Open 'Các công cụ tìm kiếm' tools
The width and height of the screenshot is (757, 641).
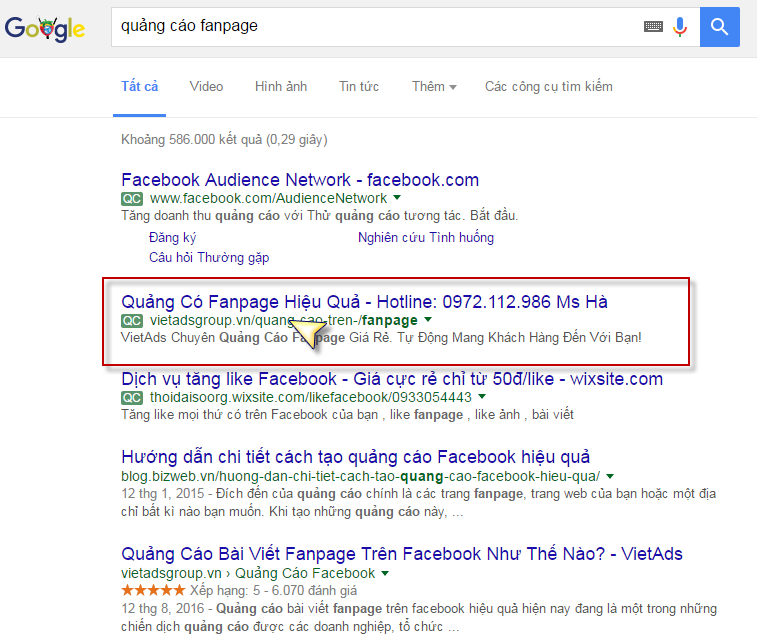[x=549, y=87]
